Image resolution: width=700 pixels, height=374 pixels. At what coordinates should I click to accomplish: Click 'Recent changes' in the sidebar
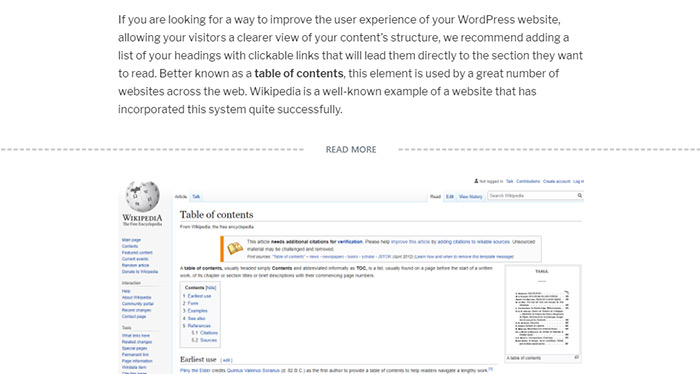tap(136, 310)
